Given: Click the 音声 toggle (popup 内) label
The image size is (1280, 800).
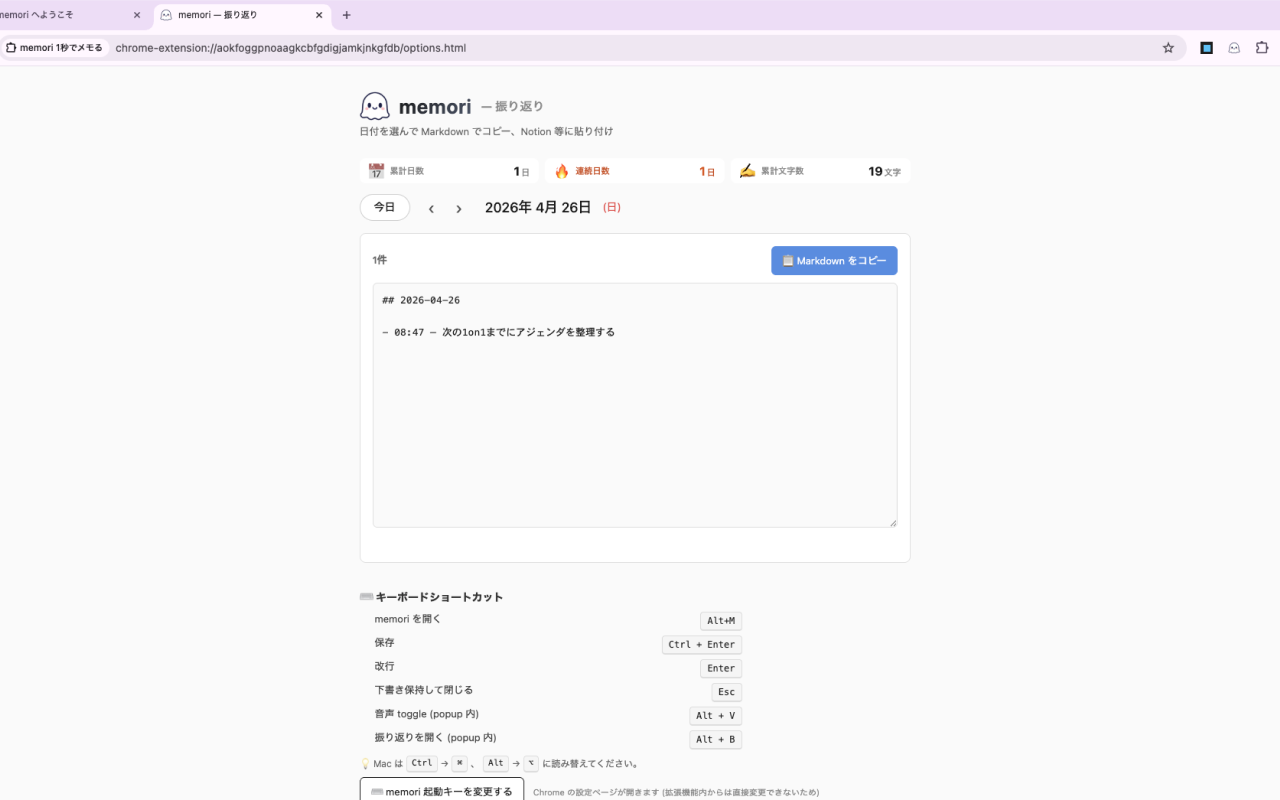Looking at the screenshot, I should point(427,714).
